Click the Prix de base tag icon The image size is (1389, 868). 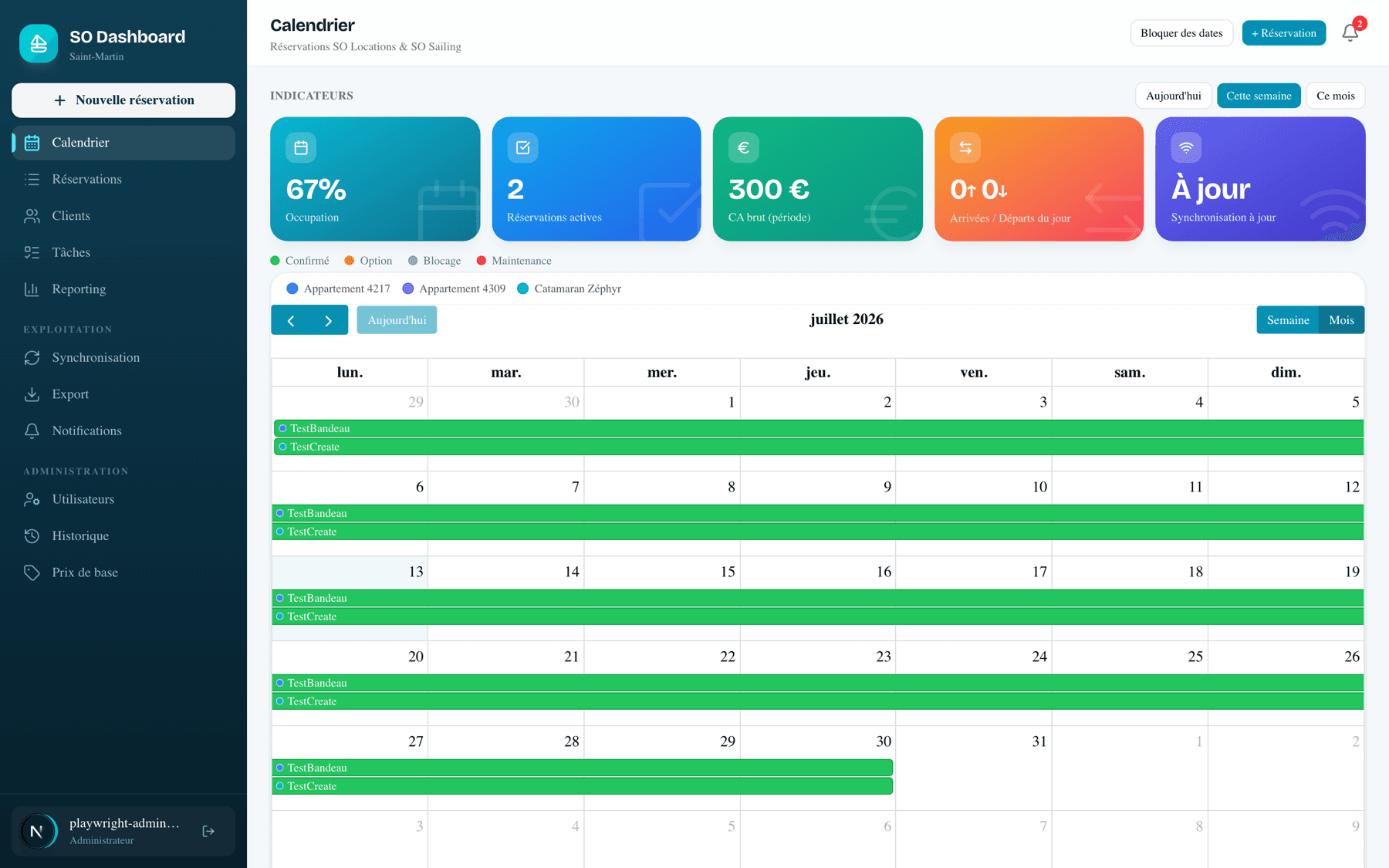coord(32,572)
